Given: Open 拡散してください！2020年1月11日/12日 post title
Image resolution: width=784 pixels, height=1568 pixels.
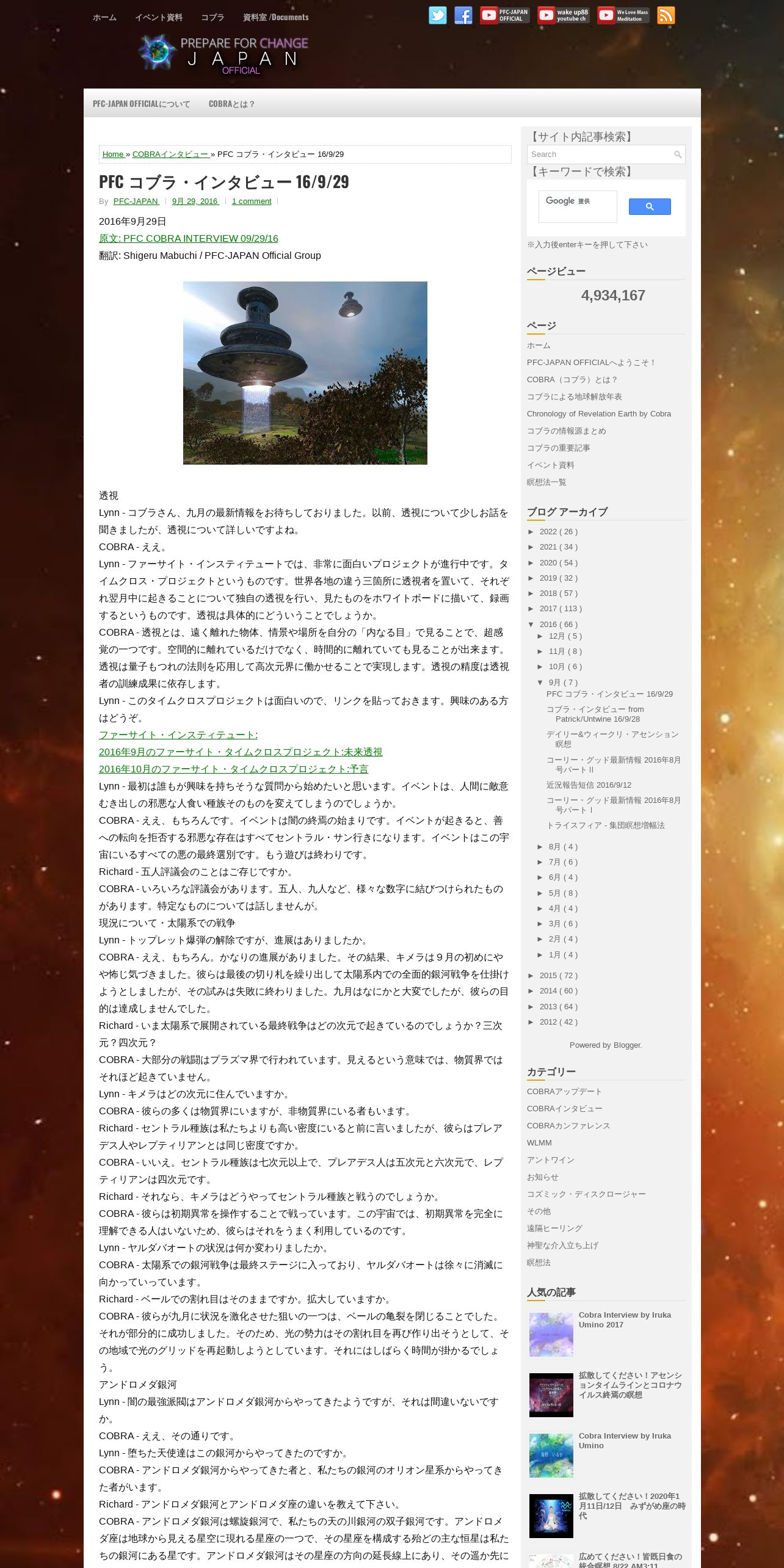Looking at the screenshot, I should pyautogui.click(x=632, y=1506).
